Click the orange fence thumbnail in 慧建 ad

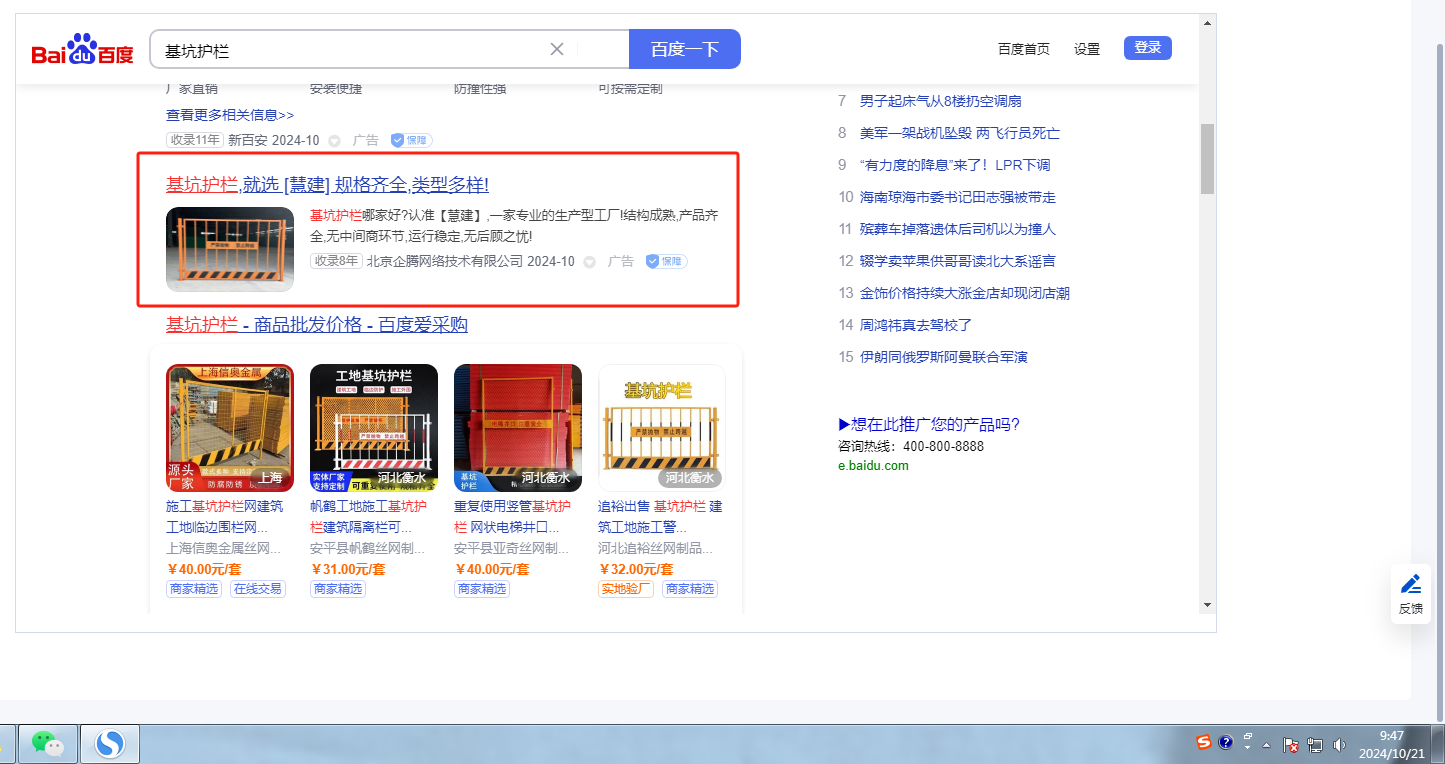(x=230, y=249)
